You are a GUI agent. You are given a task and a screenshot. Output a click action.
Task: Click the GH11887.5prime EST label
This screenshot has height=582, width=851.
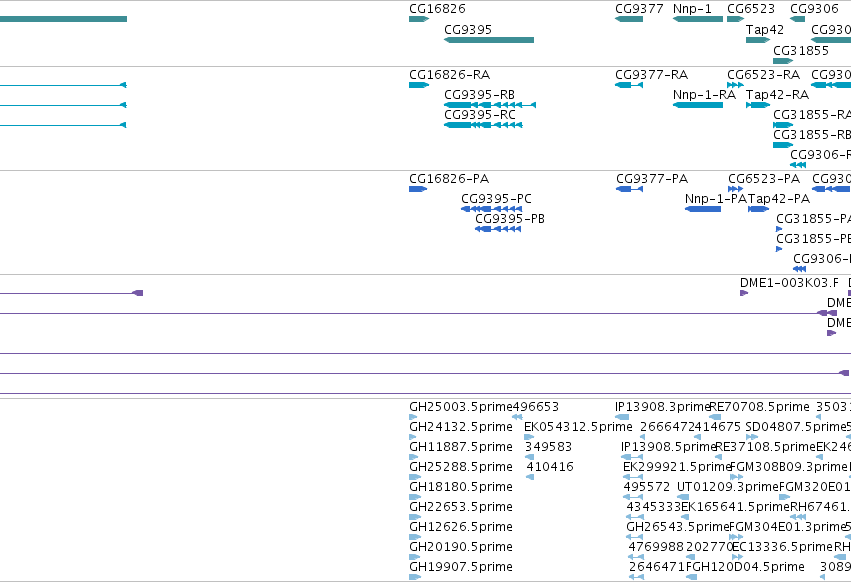[x=461, y=447]
